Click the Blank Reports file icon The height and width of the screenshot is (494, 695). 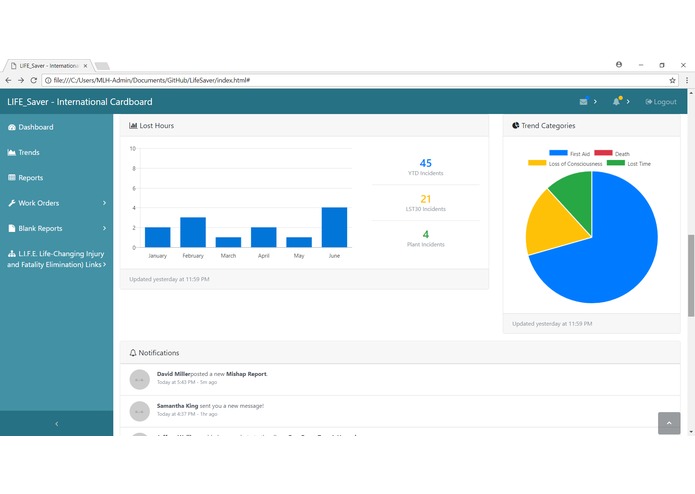(x=12, y=228)
